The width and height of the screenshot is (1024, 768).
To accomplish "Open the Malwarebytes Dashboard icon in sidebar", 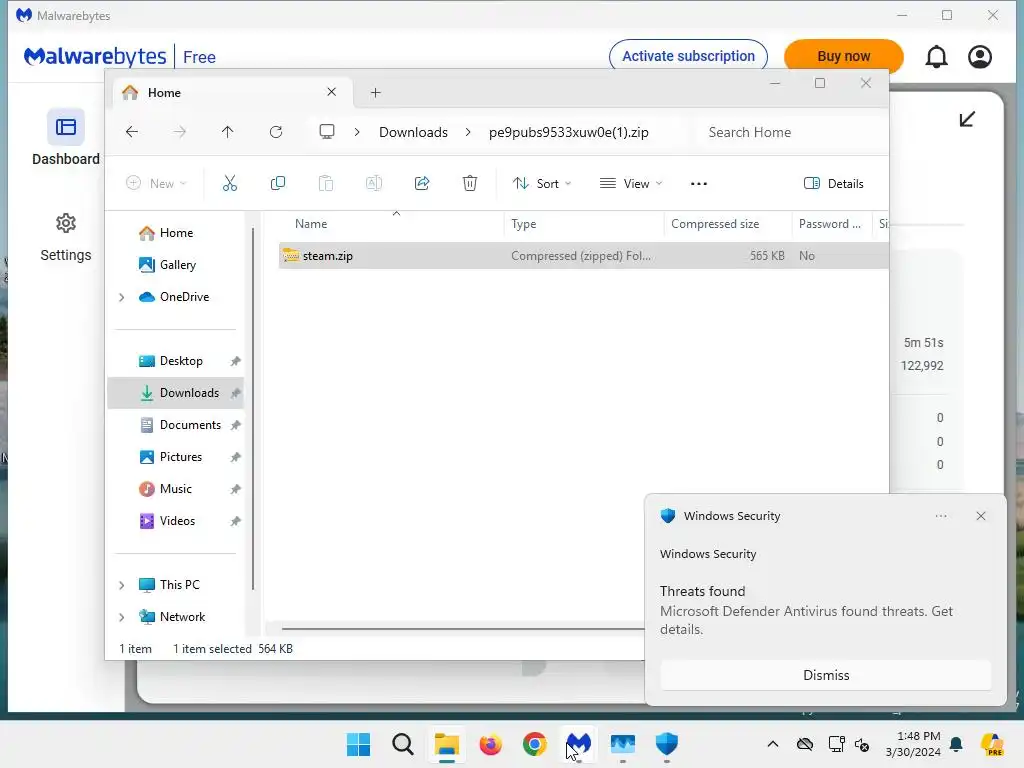I will click(66, 127).
